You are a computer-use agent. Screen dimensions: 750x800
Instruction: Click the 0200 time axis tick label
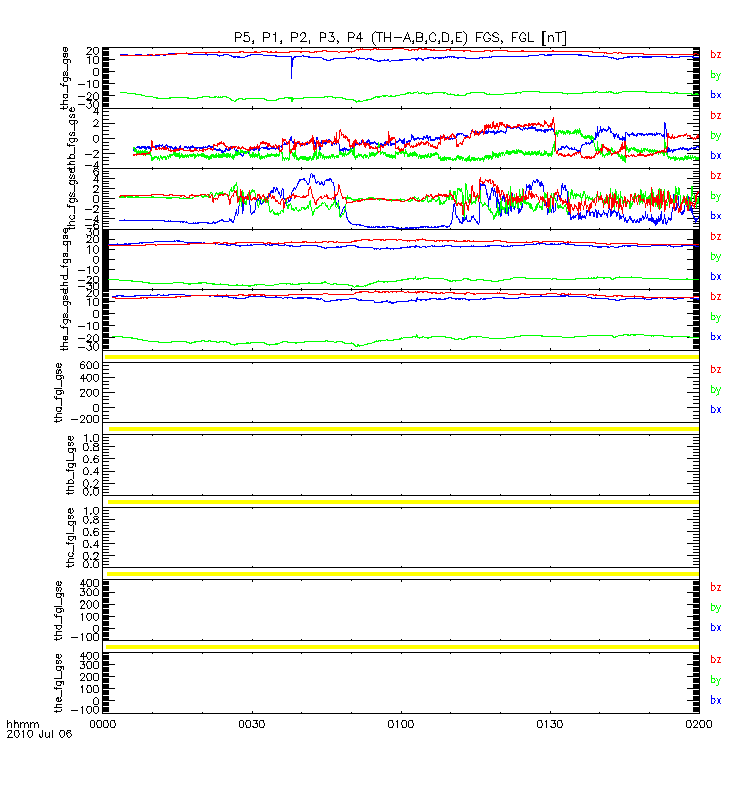coord(698,724)
